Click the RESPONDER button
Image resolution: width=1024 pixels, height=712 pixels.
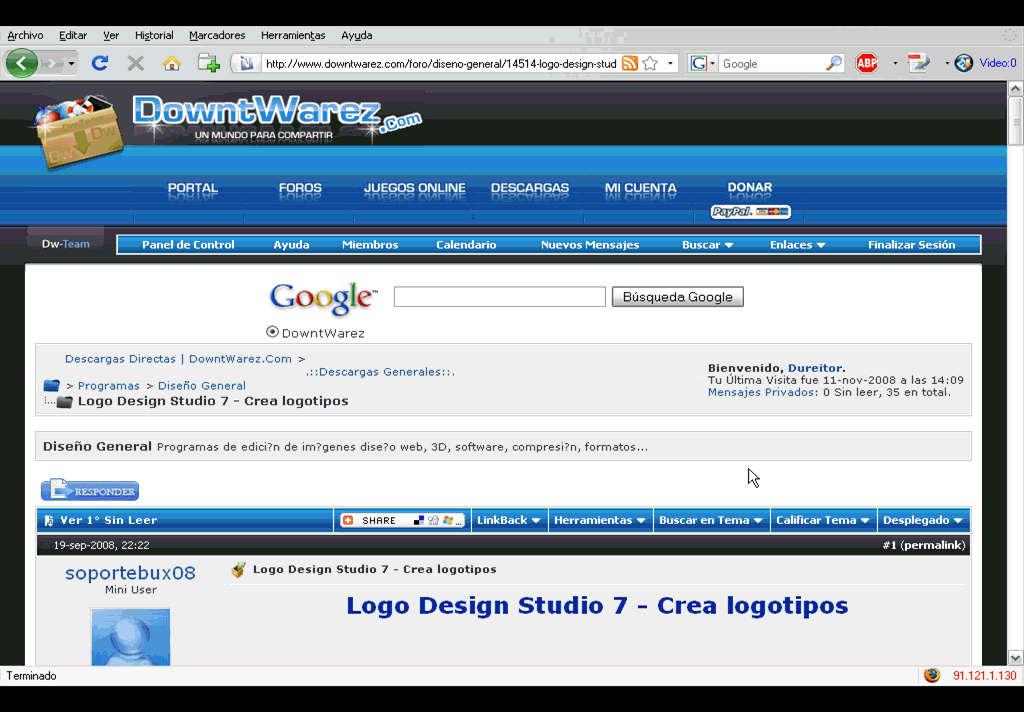click(90, 490)
